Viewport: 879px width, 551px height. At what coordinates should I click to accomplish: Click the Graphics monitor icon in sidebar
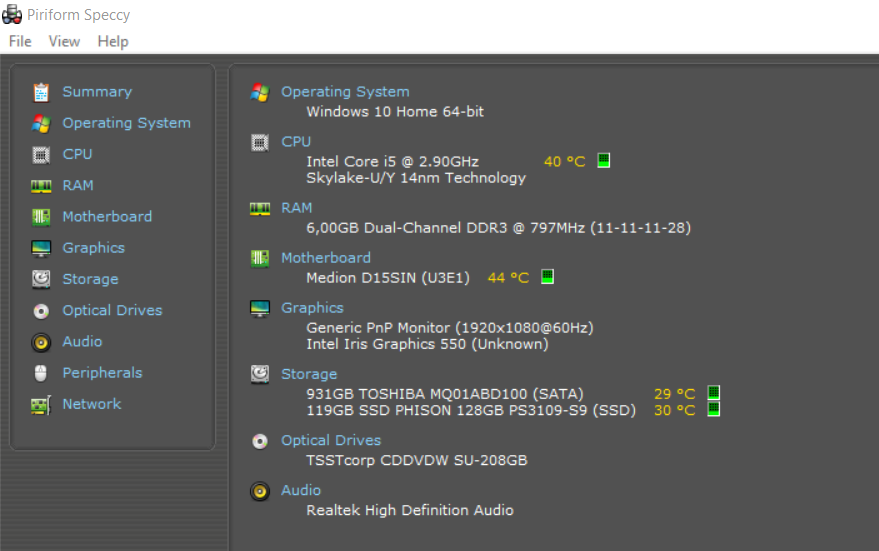point(41,248)
